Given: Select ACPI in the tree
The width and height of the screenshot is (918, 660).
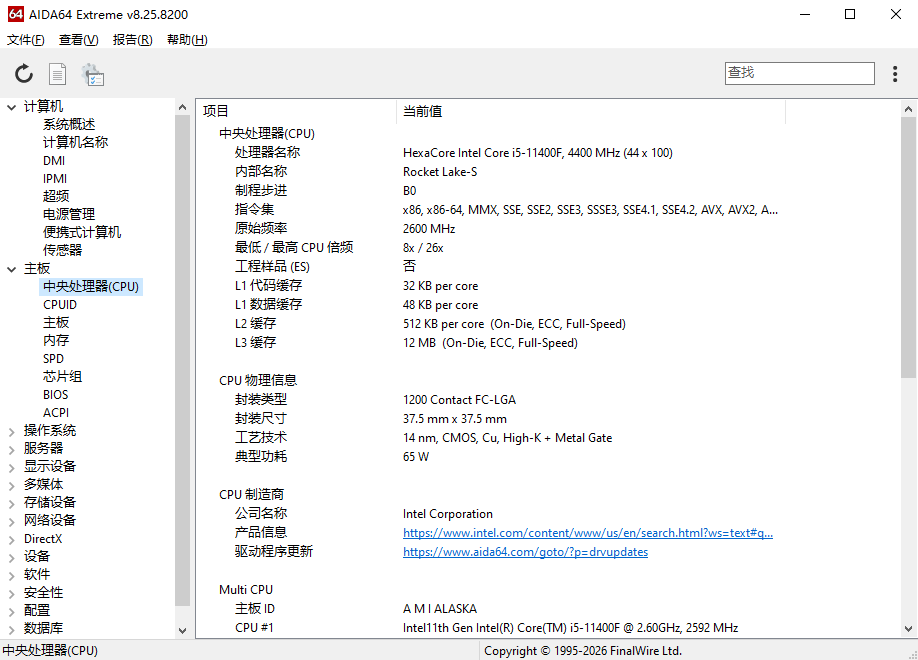Looking at the screenshot, I should point(56,413).
